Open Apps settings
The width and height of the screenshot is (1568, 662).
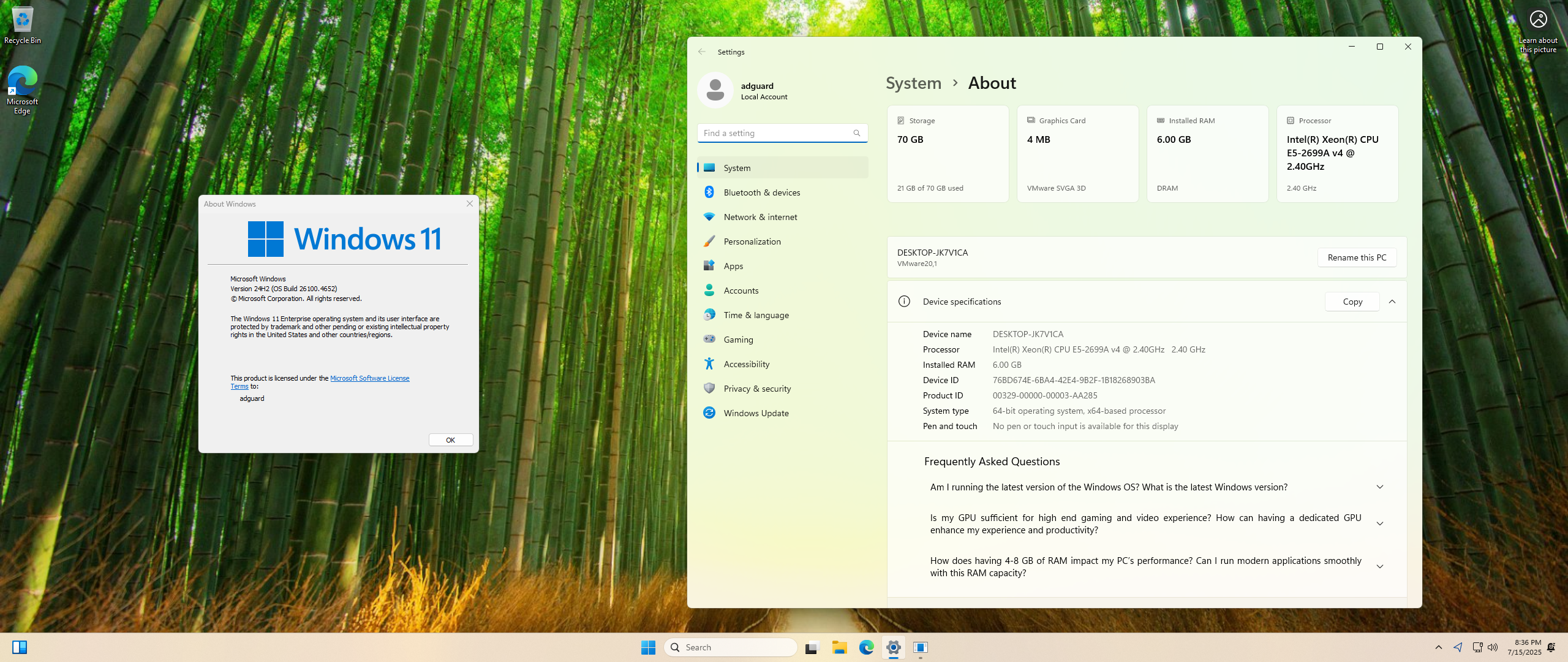[783, 266]
